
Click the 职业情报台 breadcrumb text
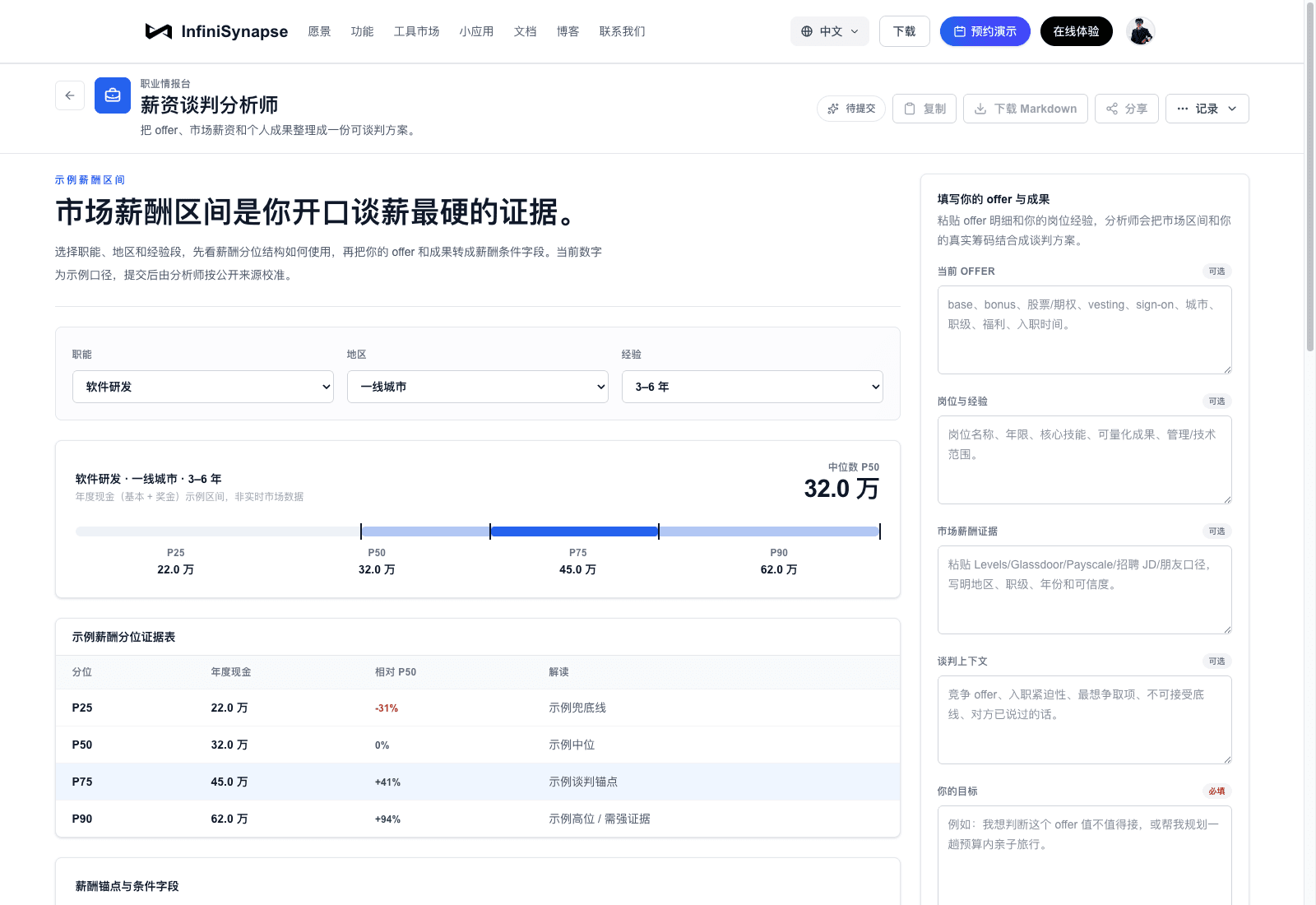pyautogui.click(x=165, y=84)
